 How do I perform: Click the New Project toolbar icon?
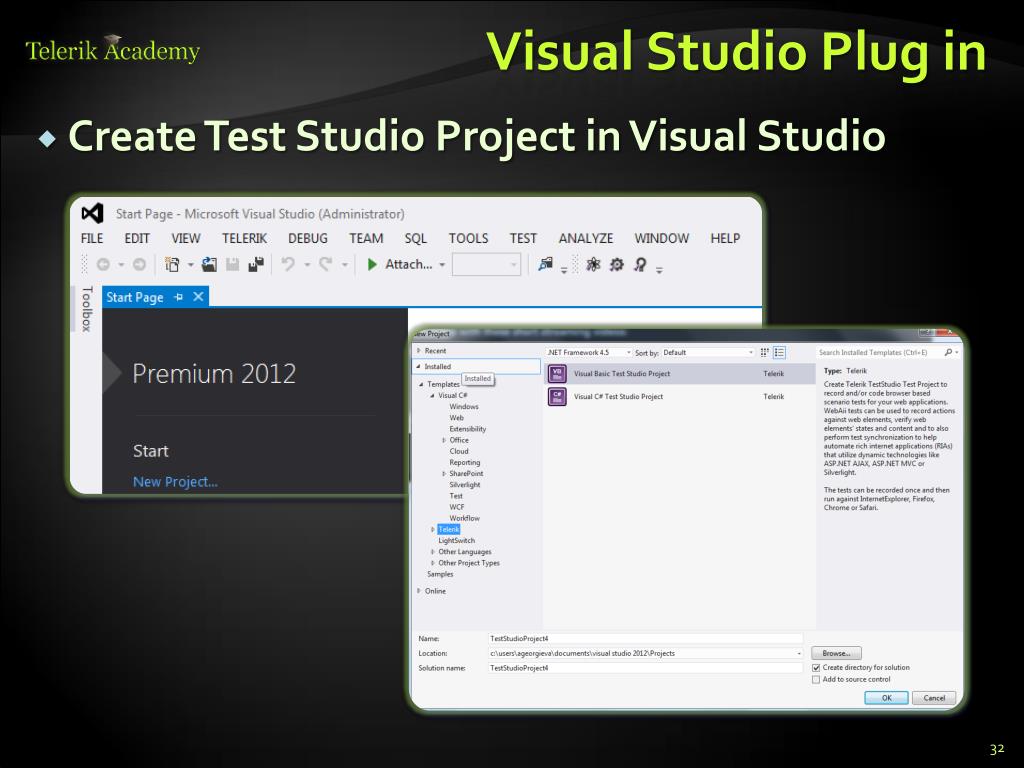pyautogui.click(x=172, y=264)
